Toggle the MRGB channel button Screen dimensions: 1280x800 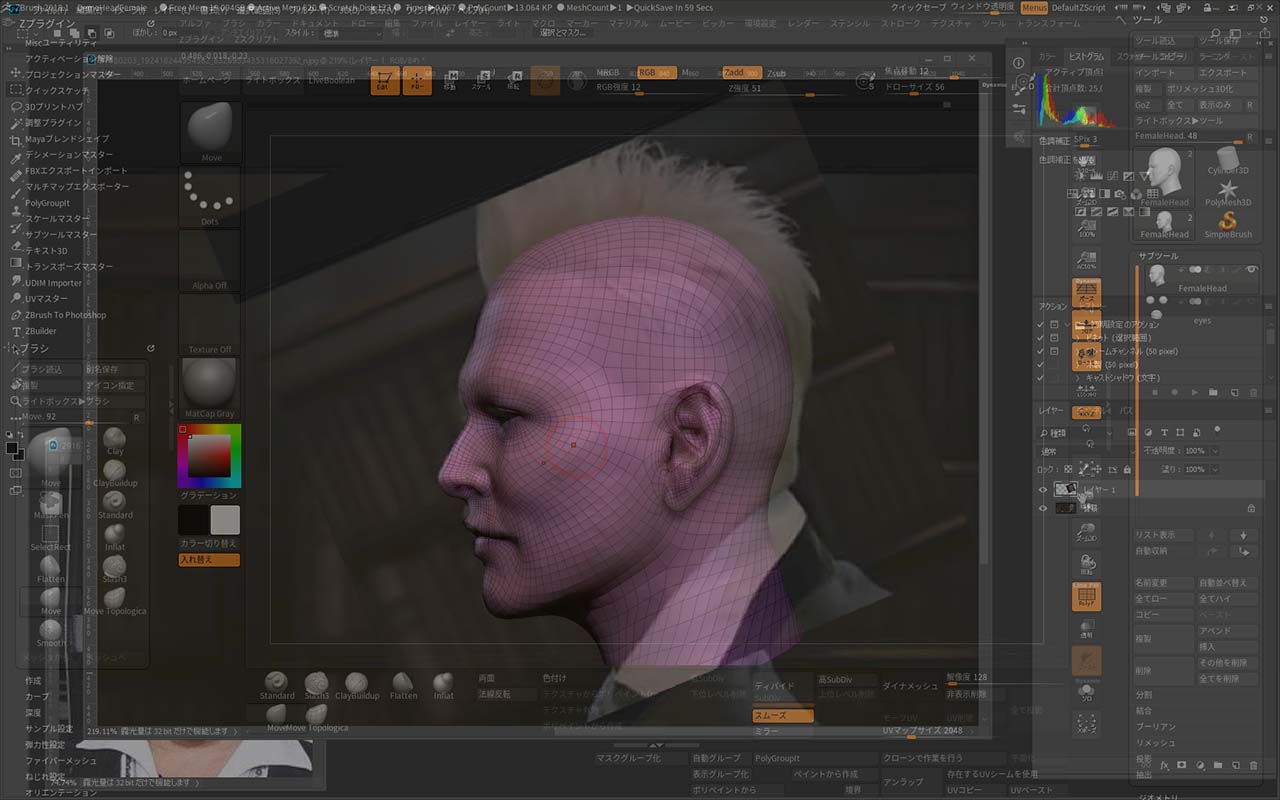pos(608,73)
